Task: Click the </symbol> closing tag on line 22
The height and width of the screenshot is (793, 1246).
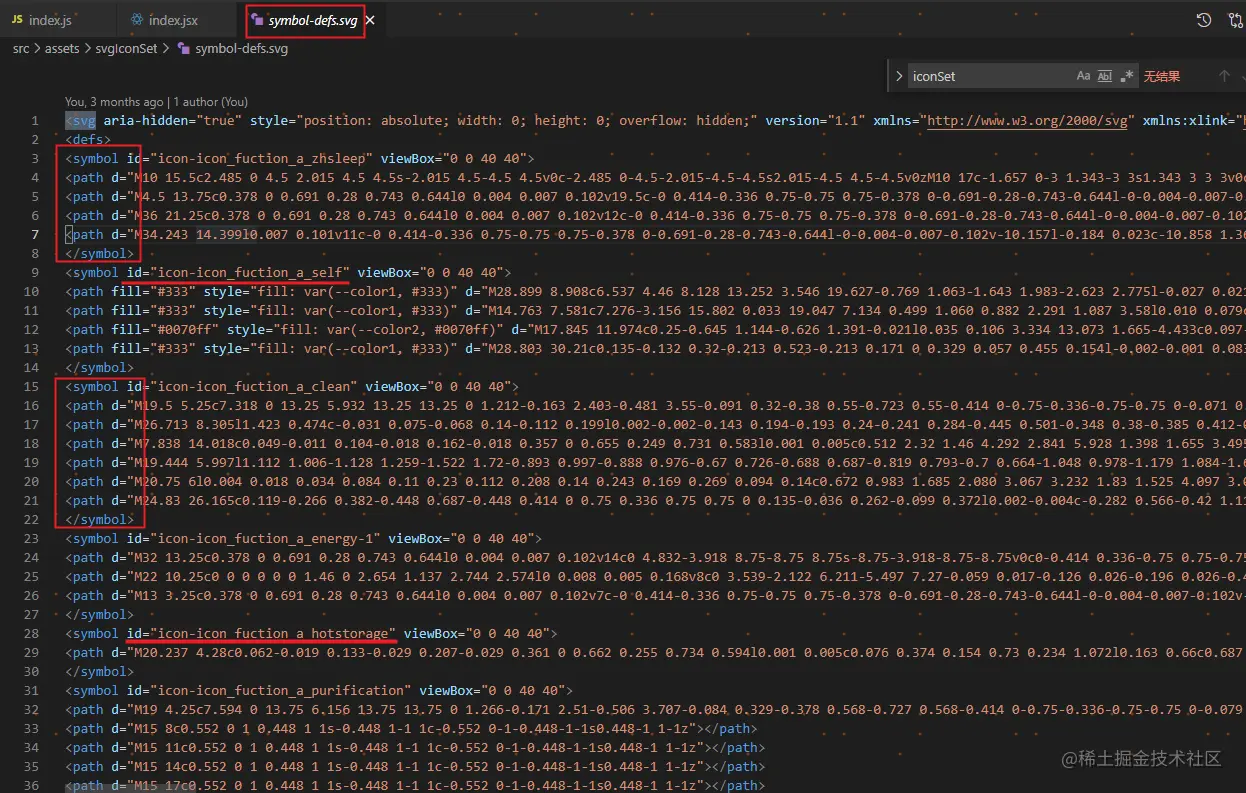Action: (99, 519)
